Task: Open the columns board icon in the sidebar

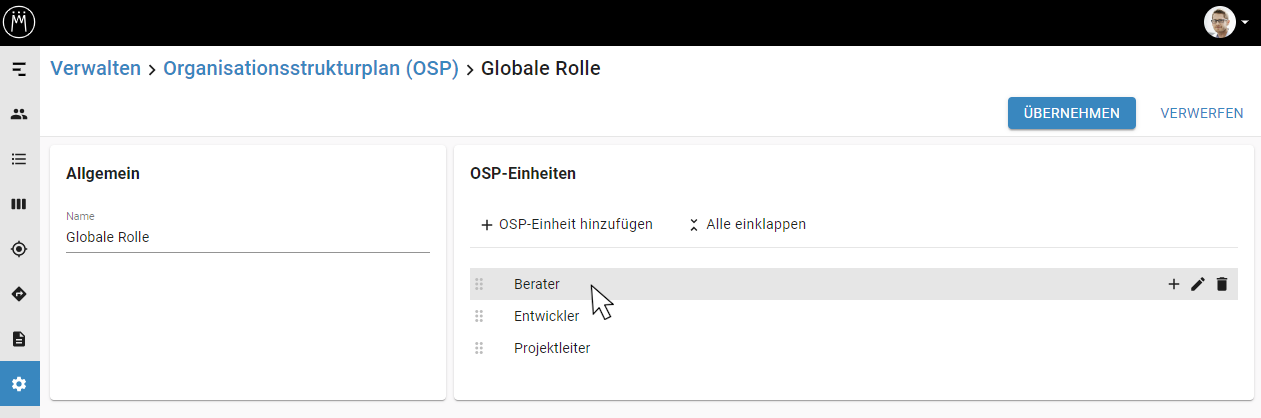Action: 19,204
